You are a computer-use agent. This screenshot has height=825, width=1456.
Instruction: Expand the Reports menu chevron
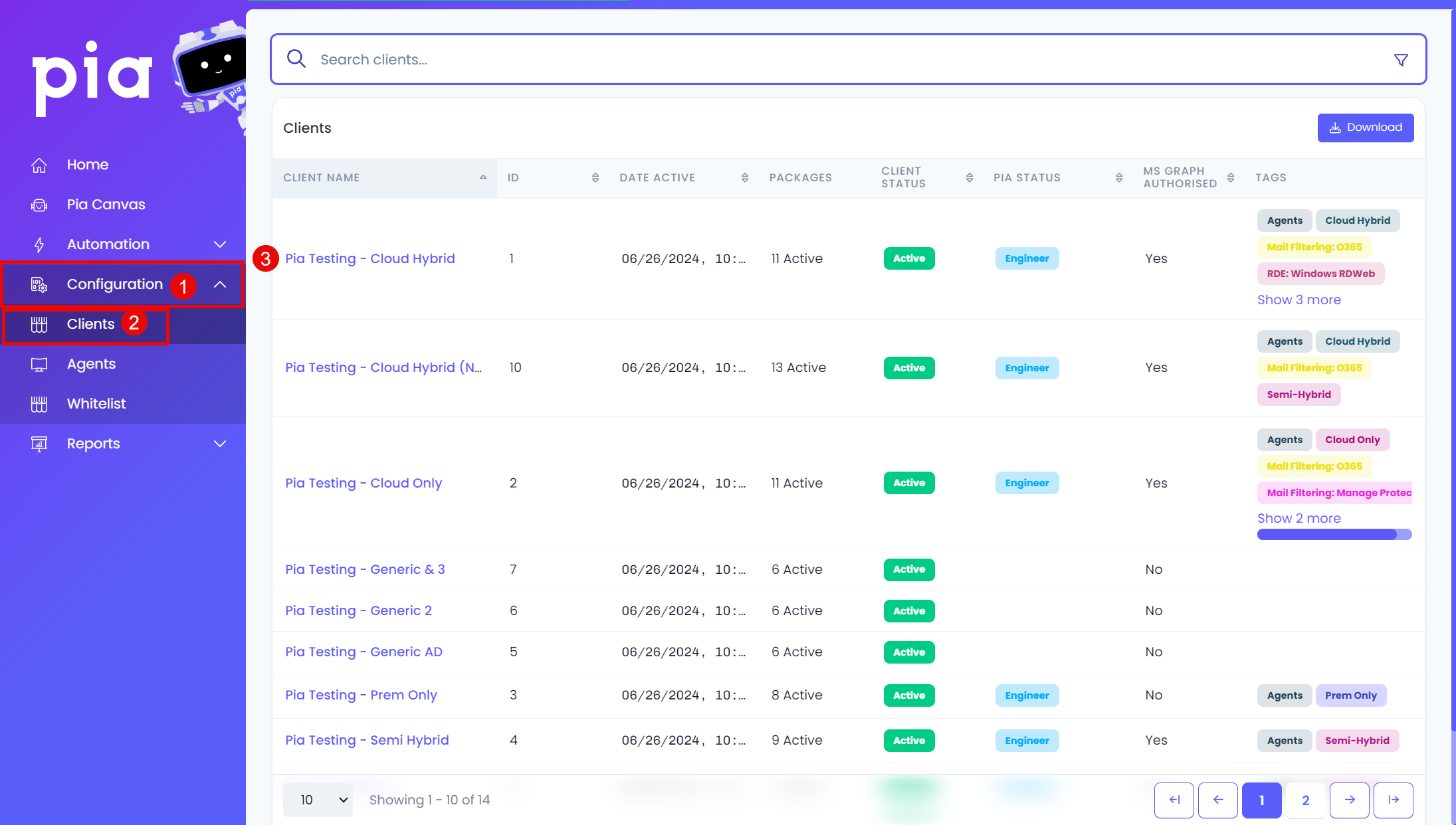[220, 444]
